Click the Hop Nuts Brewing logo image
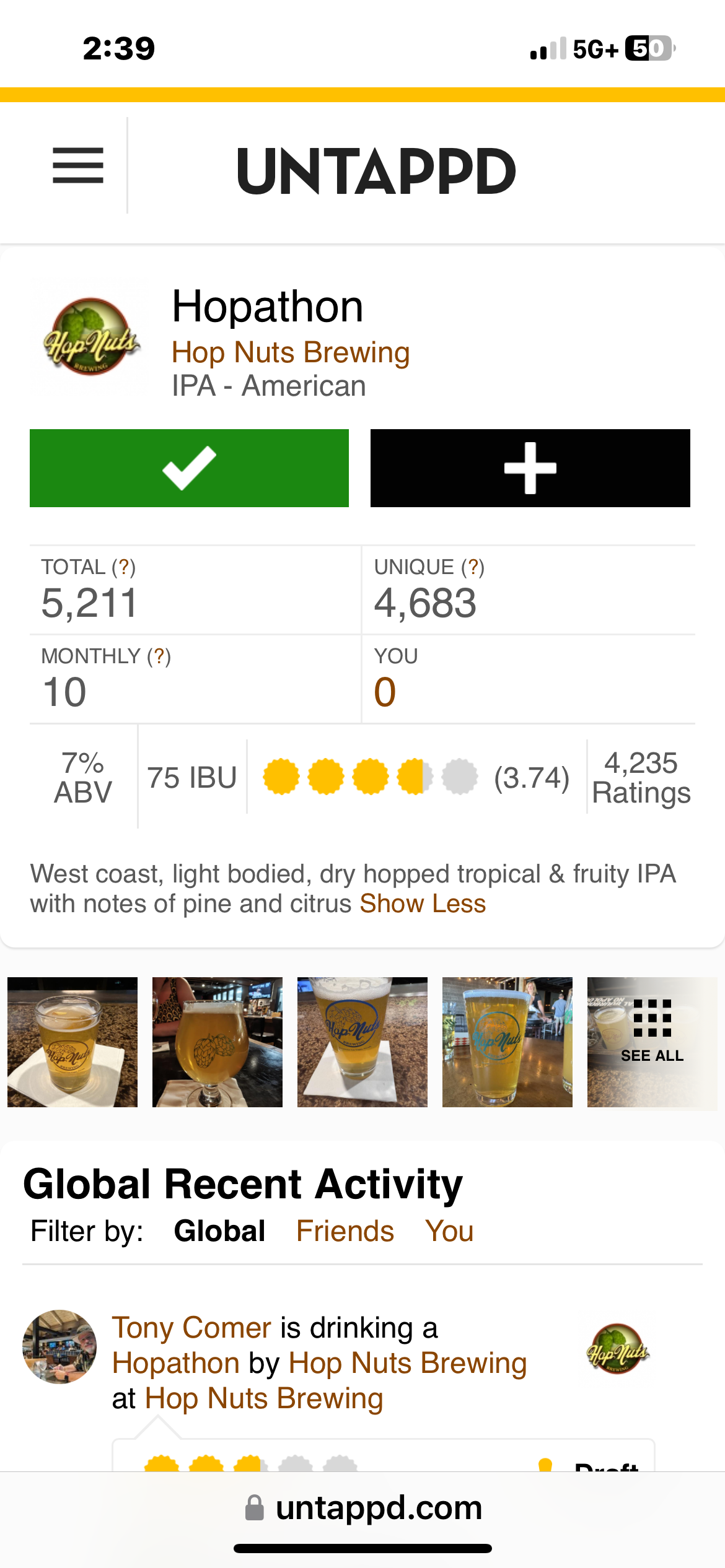 pyautogui.click(x=90, y=337)
